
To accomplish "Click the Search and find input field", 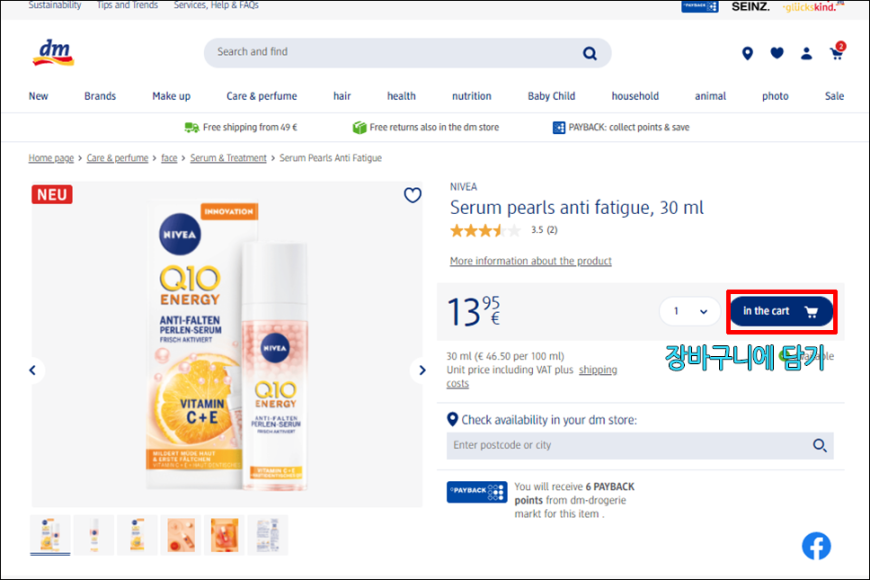I will point(408,53).
